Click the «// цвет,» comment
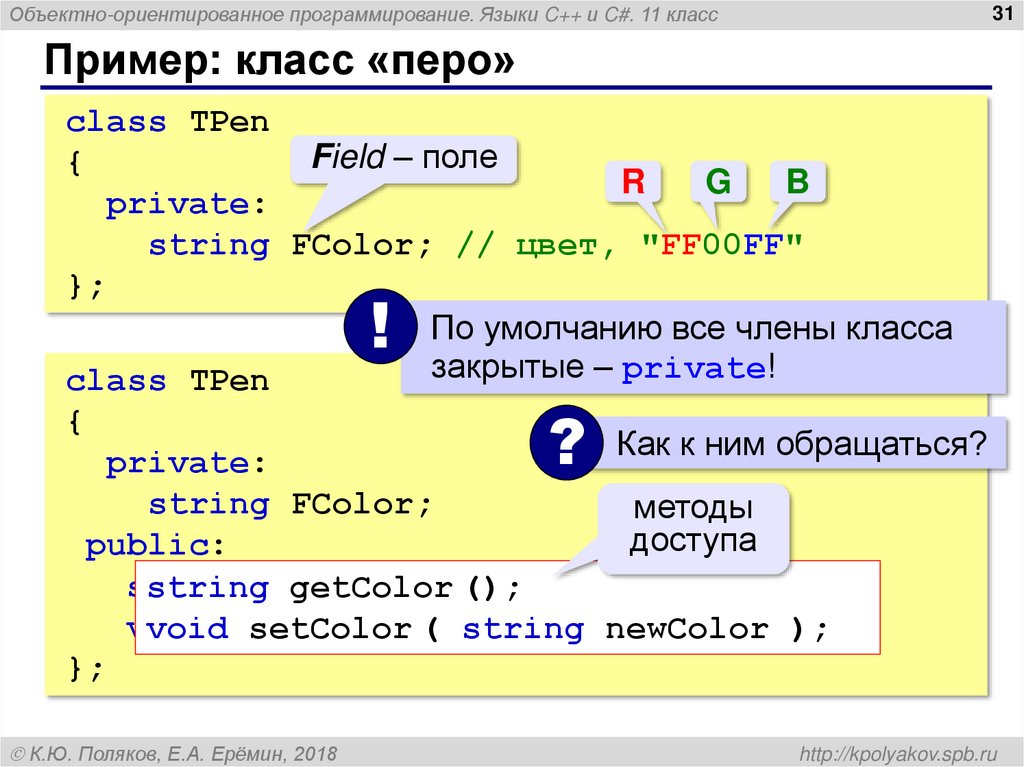Viewport: 1024px width, 767px height. pos(536,246)
